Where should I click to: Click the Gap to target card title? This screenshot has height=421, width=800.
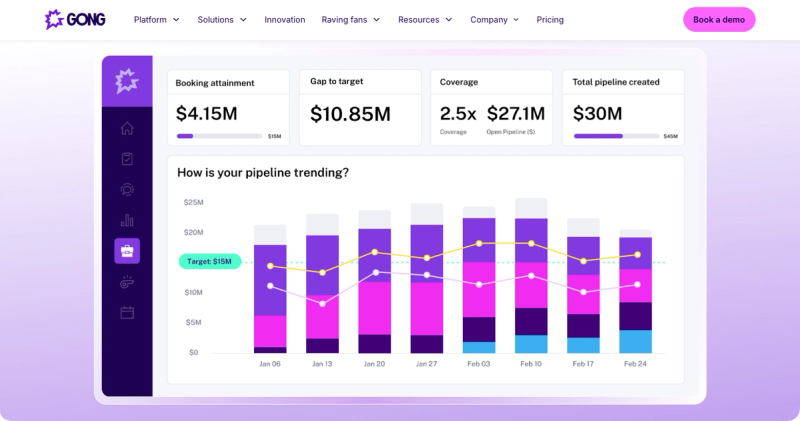coord(337,81)
